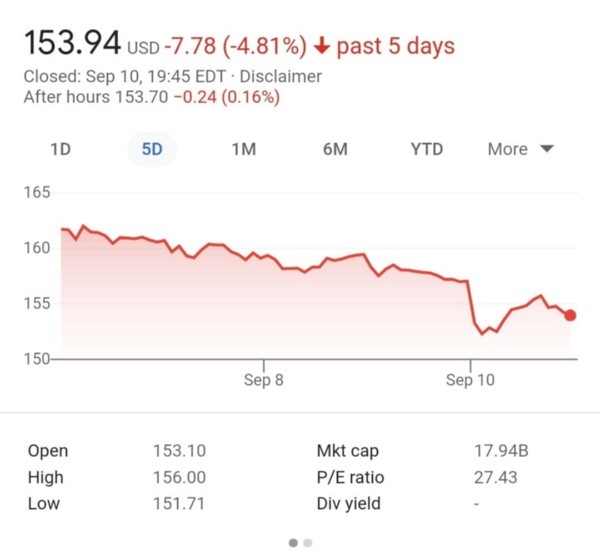Click the red endpoint dot on chart
The height and width of the screenshot is (556, 600).
[x=570, y=315]
